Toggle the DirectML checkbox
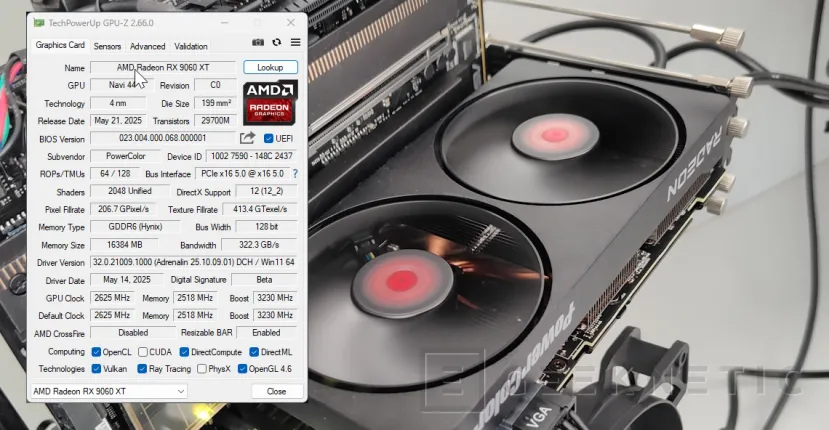 (254, 352)
